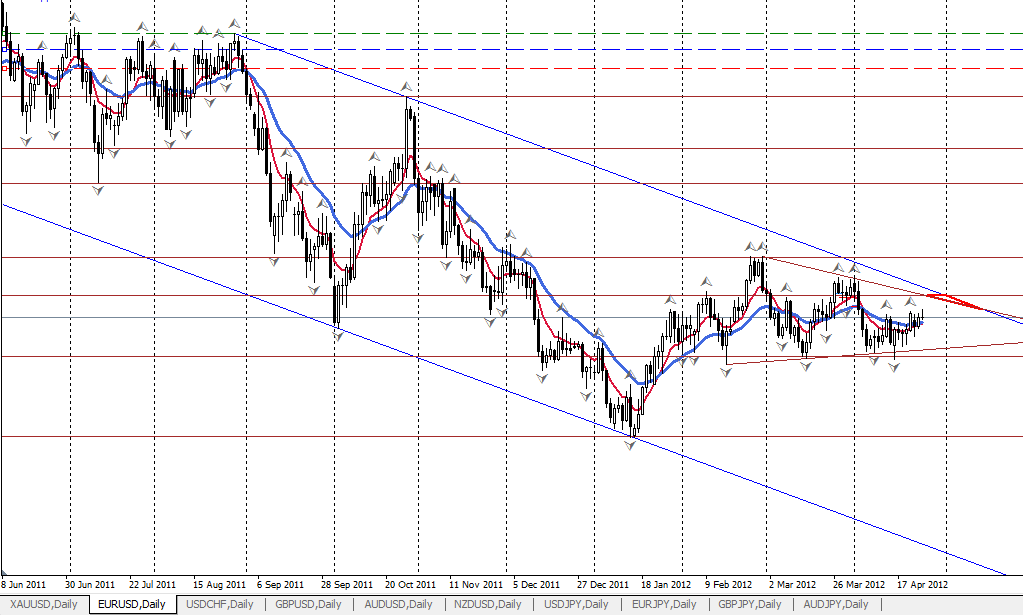Select the GBPJPY,Daily chart tab

coord(750,605)
